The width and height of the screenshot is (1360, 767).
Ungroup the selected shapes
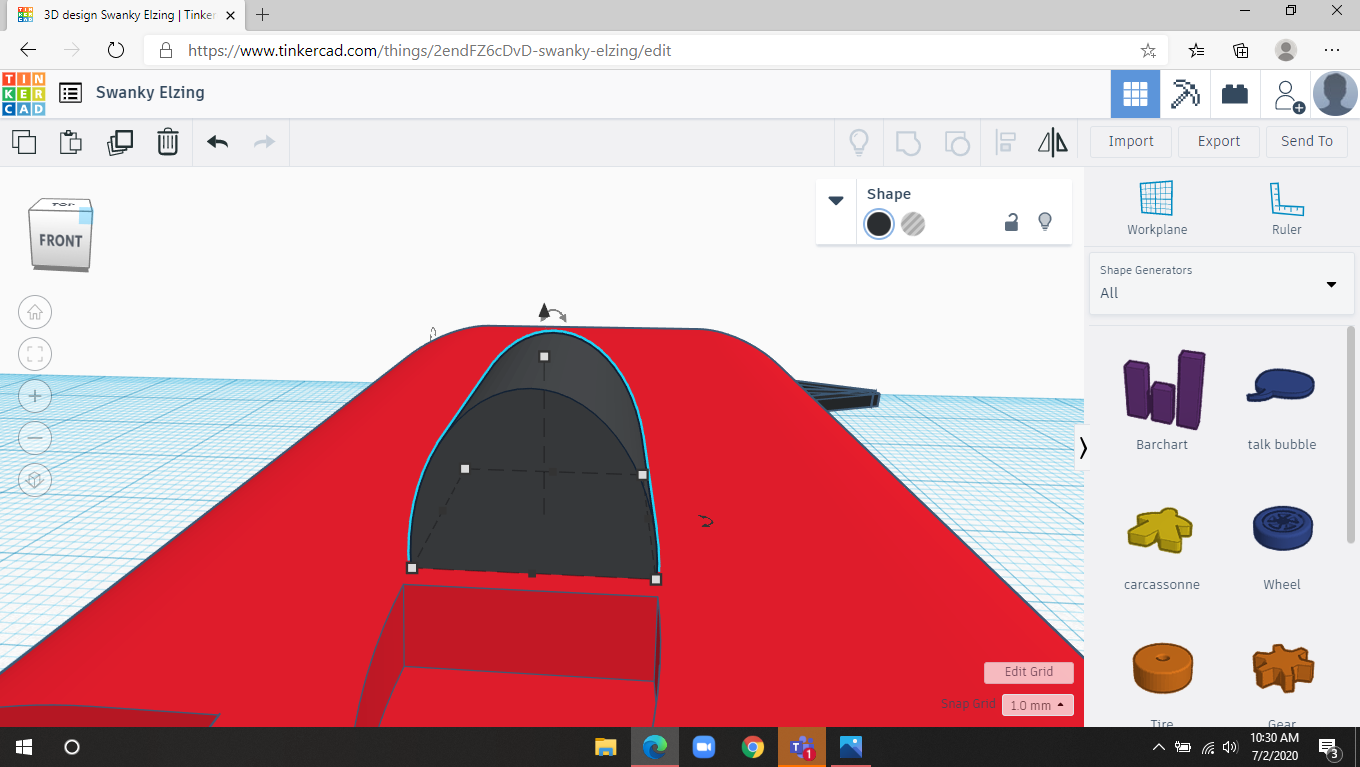[x=957, y=142]
